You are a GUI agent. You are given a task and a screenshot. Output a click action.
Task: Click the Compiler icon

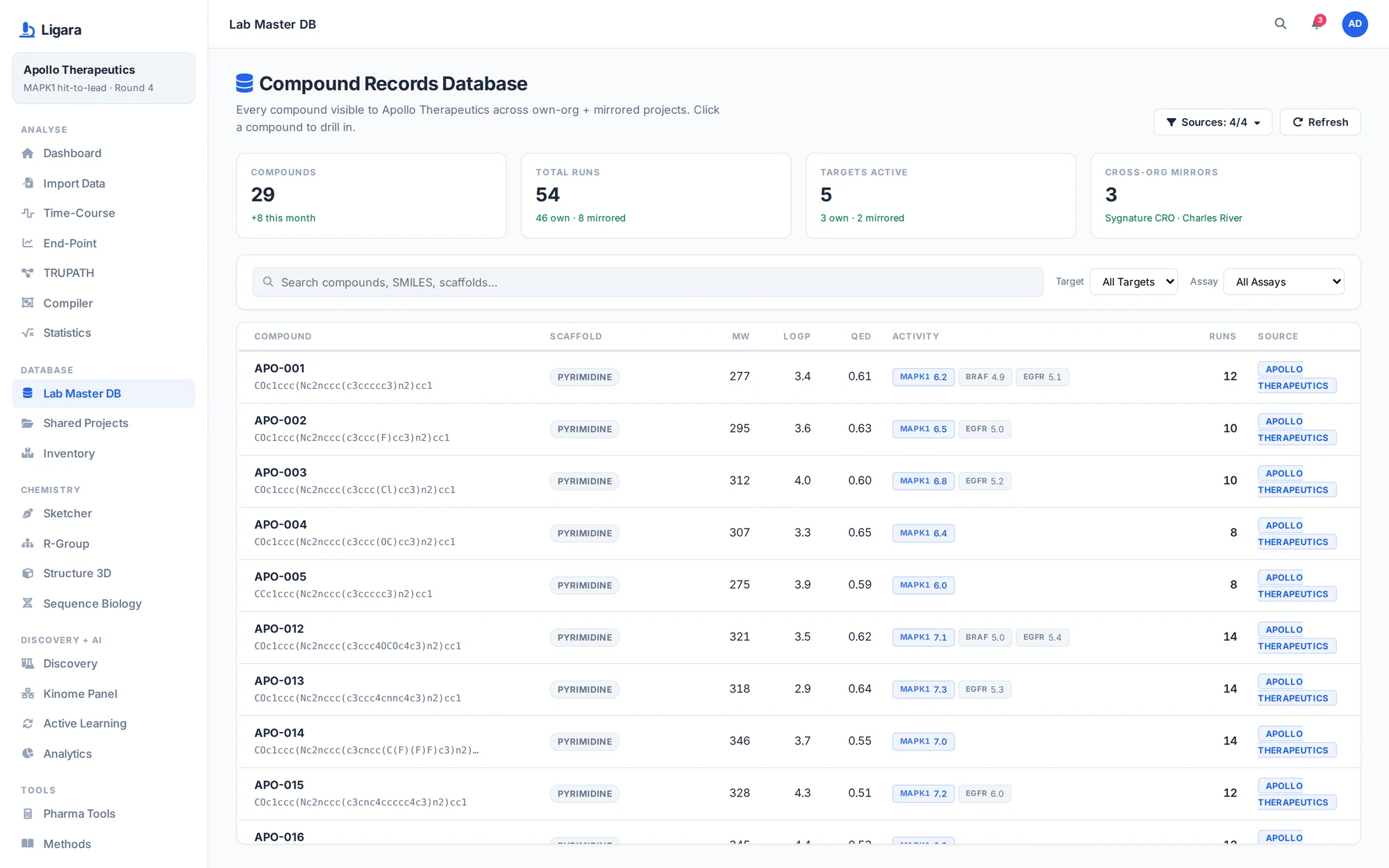(28, 303)
